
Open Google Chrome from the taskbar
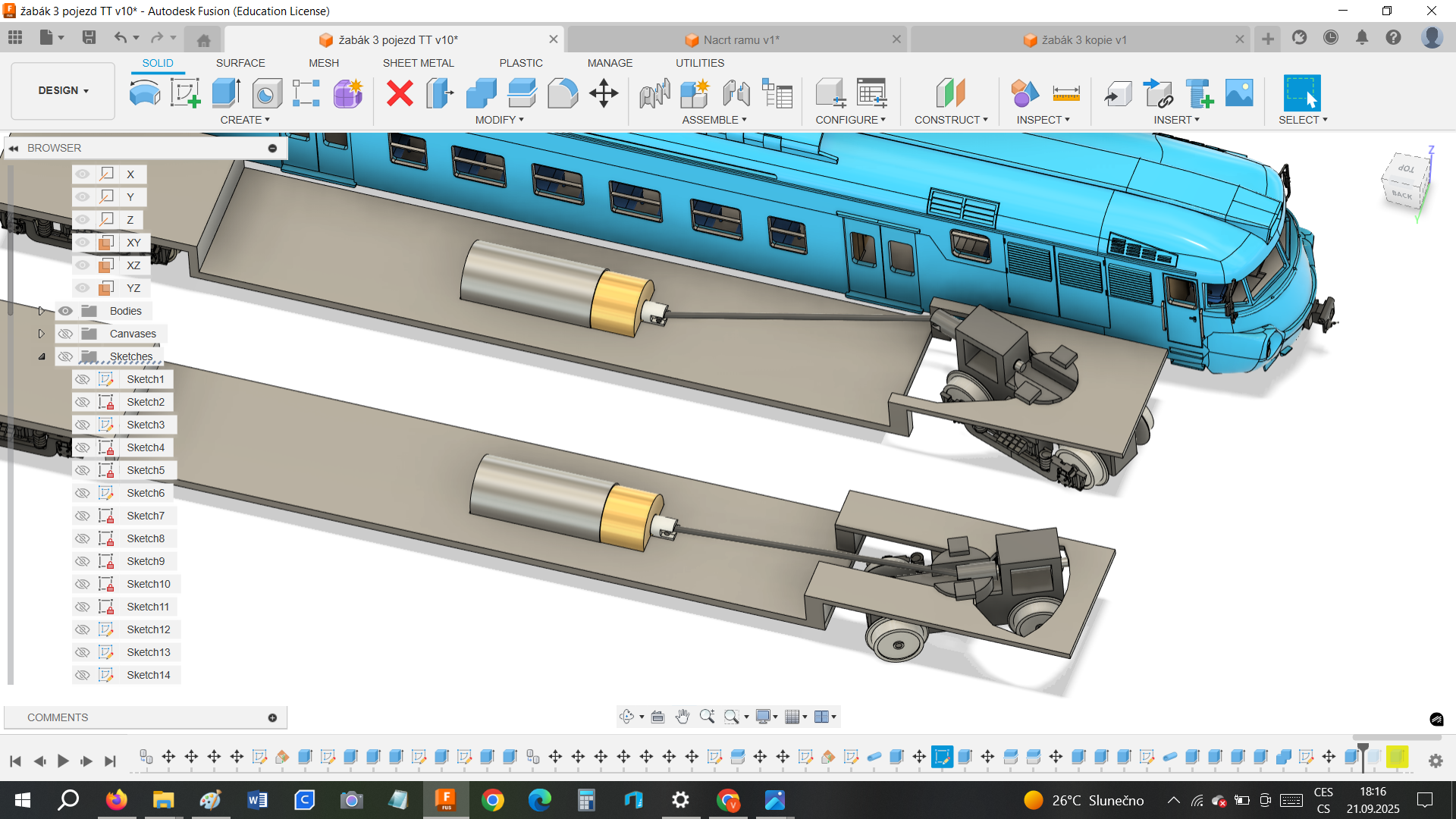click(493, 800)
